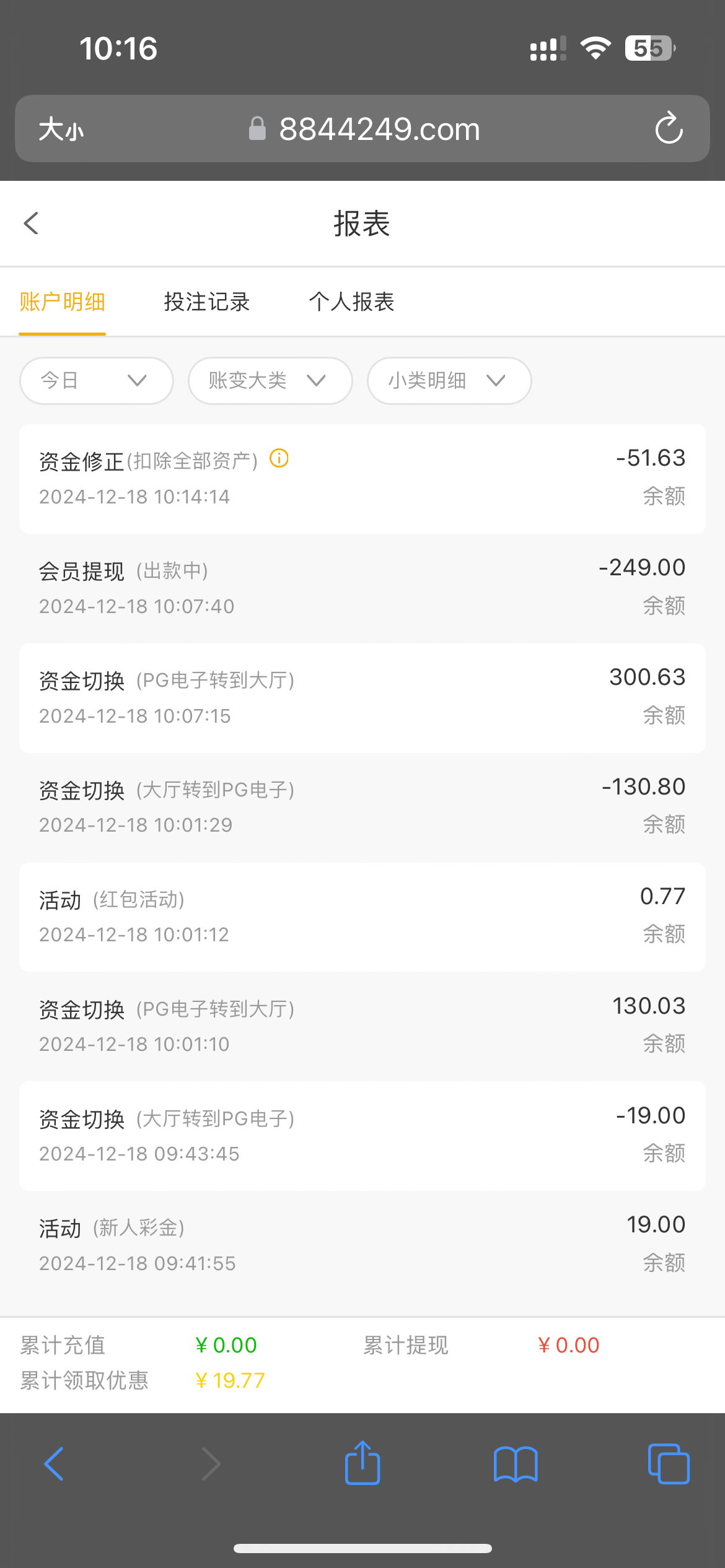The height and width of the screenshot is (1568, 725).
Task: Tap the 8844249.com address bar
Action: point(379,129)
